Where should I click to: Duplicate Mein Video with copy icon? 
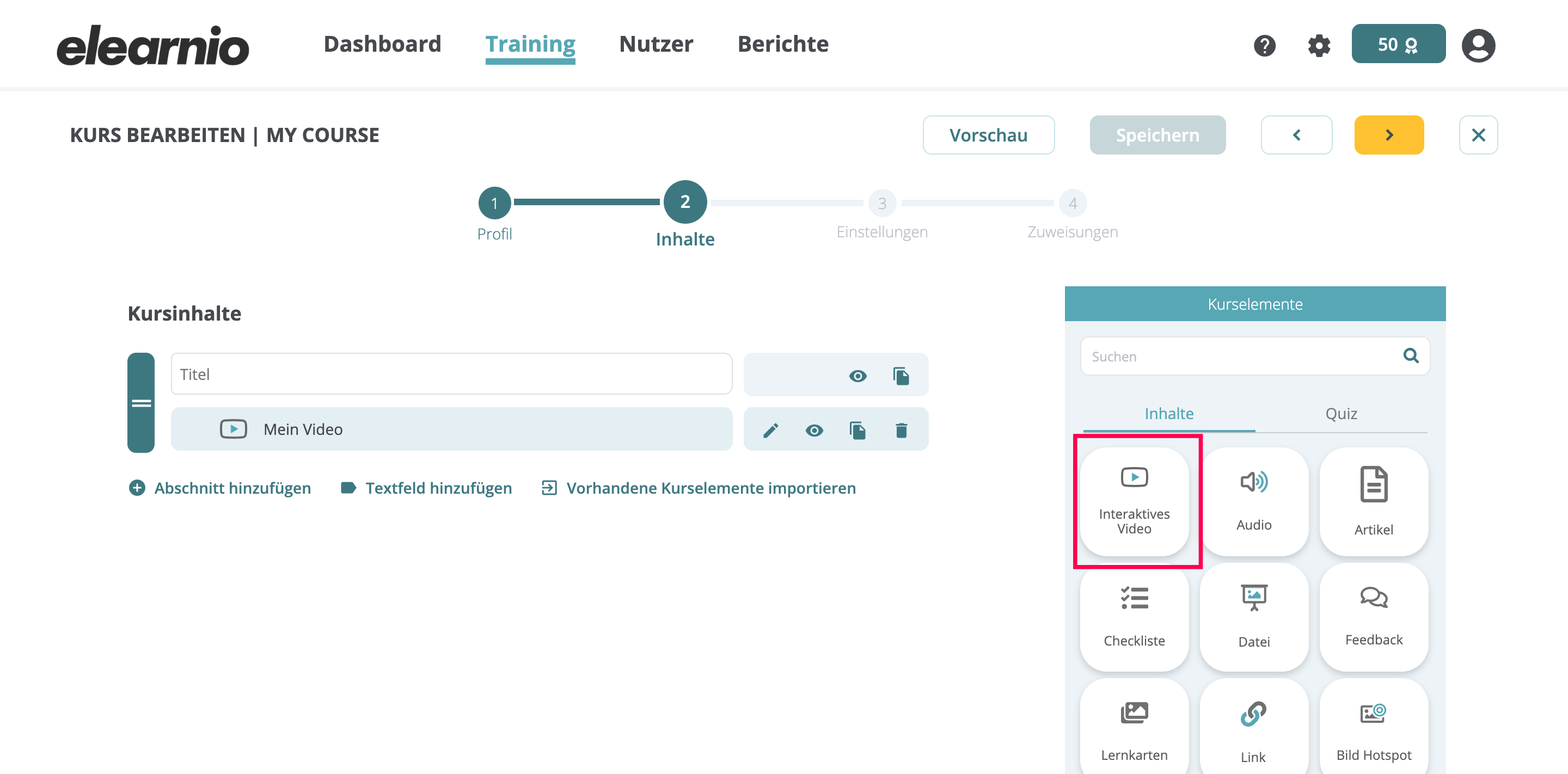(857, 431)
